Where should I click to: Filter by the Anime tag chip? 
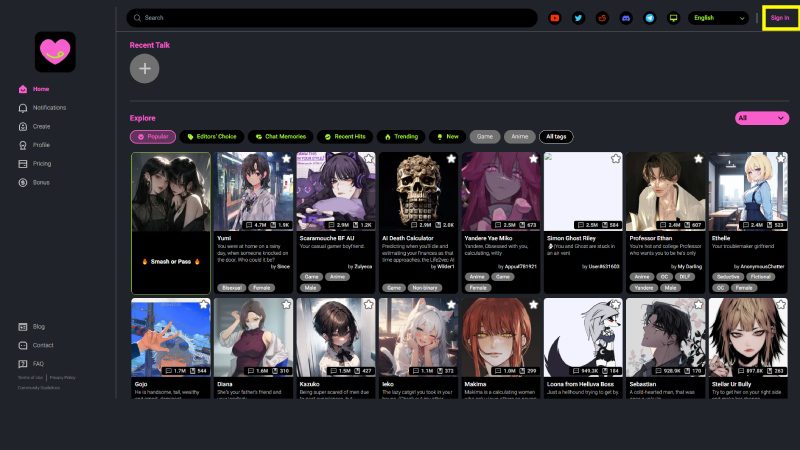pyautogui.click(x=519, y=137)
